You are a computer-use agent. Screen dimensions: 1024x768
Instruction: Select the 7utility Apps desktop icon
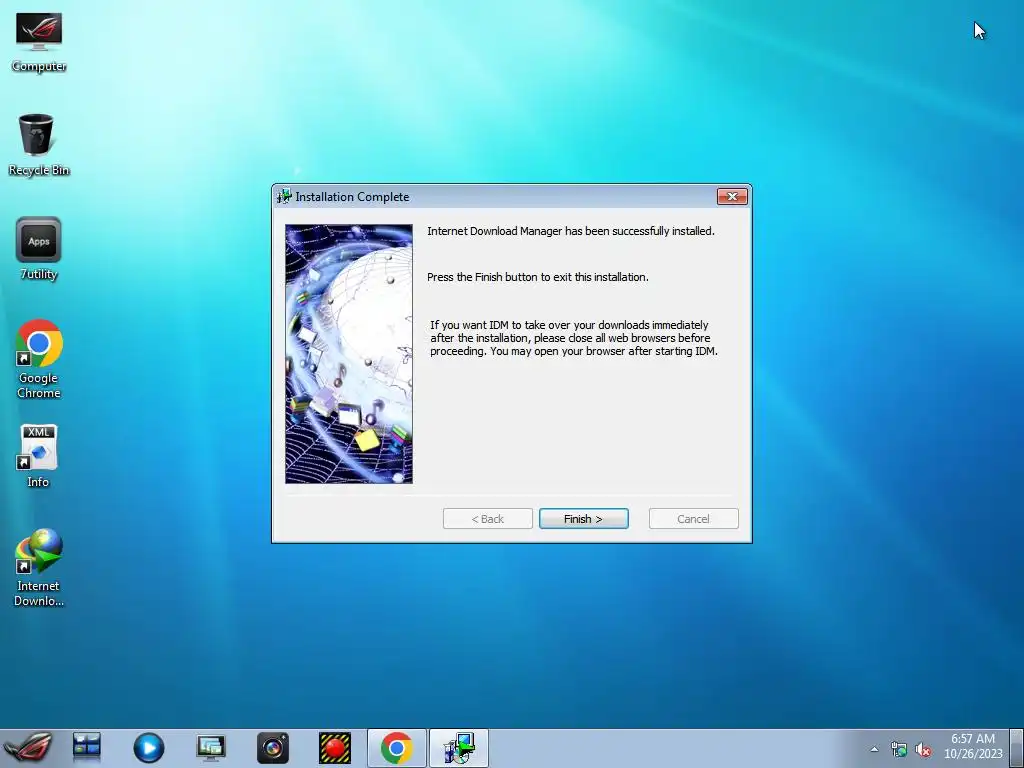39,249
